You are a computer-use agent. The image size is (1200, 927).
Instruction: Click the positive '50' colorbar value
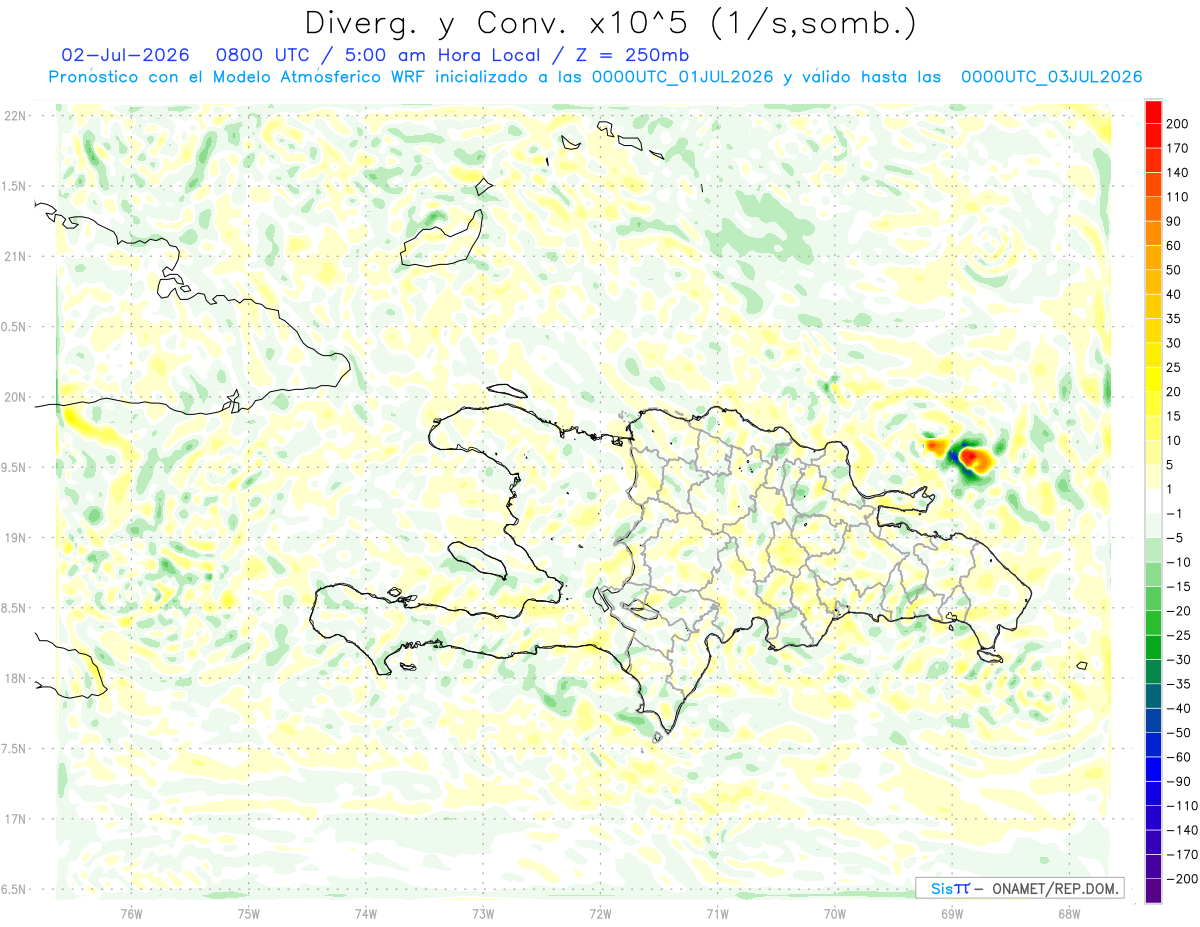coord(1176,270)
